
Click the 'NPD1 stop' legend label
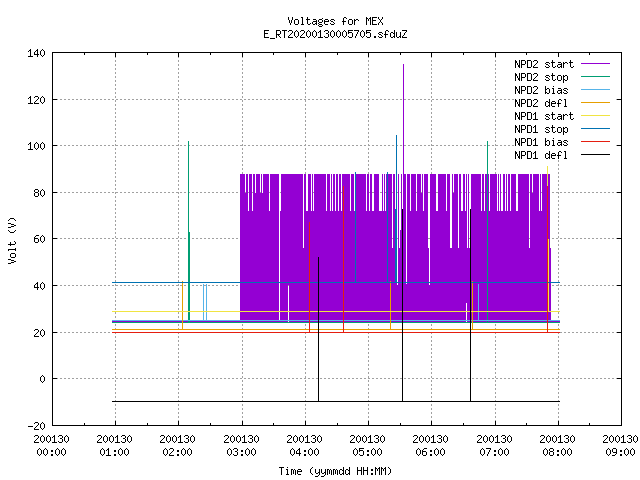(541, 129)
